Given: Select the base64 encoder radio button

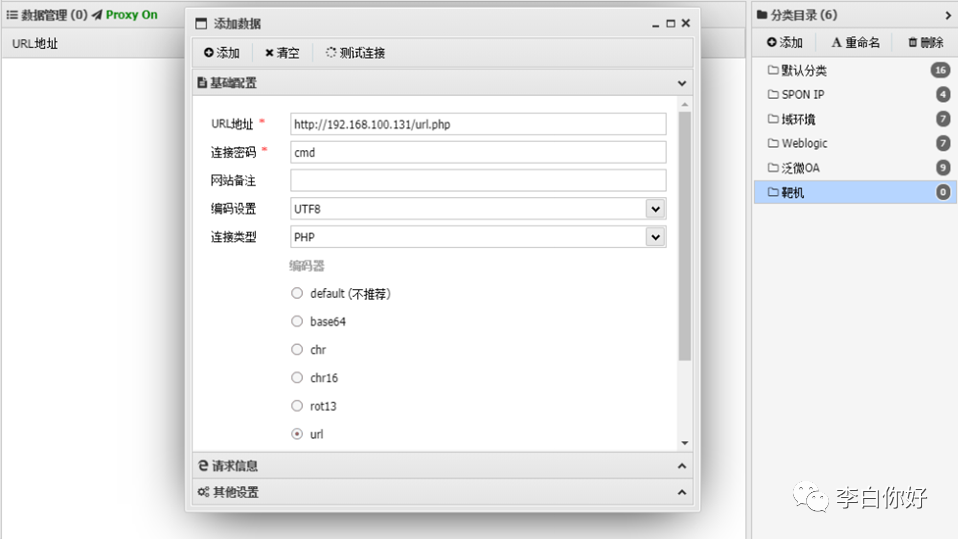Looking at the screenshot, I should pyautogui.click(x=297, y=322).
